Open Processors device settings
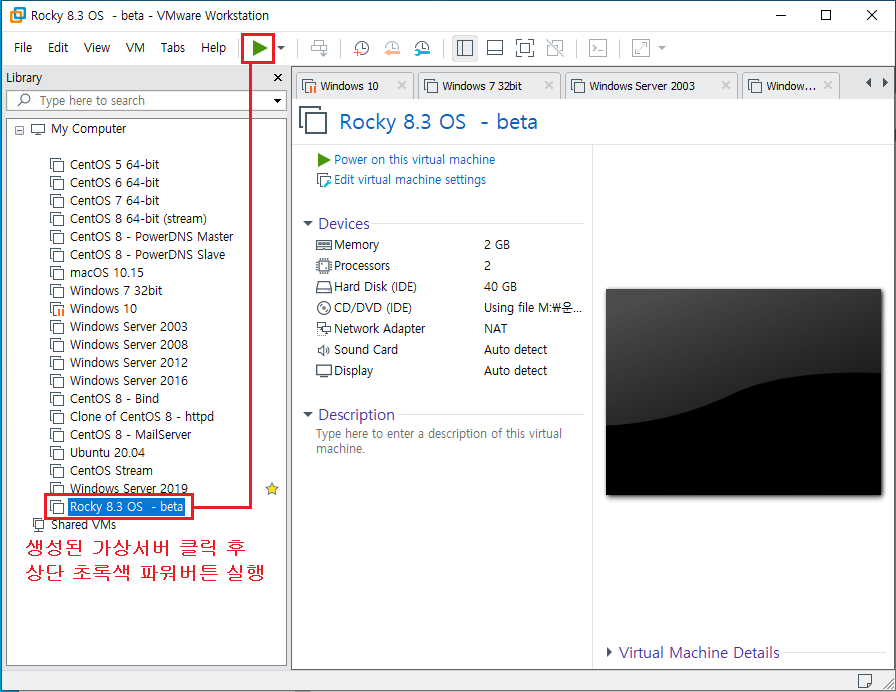 coord(362,266)
